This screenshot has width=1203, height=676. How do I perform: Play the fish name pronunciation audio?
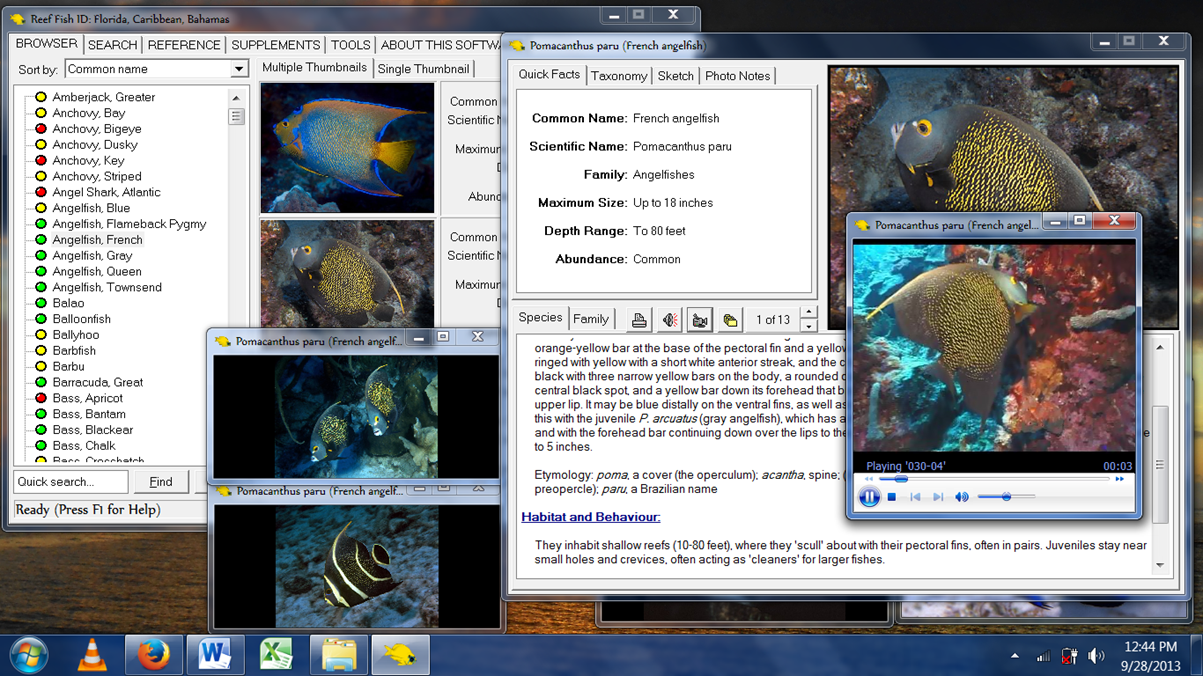point(668,318)
